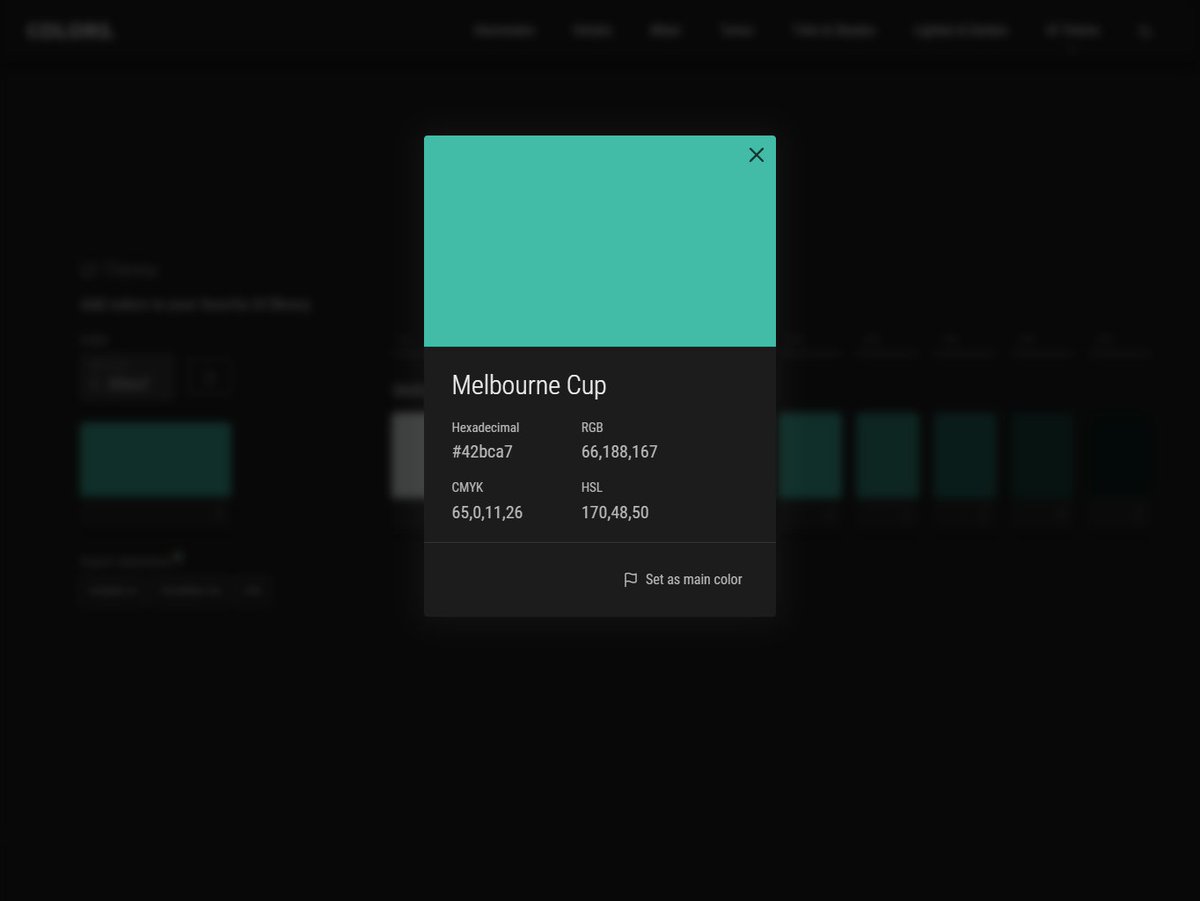Viewport: 1200px width, 901px height.
Task: Click the 'HSL' label
Action: [592, 488]
